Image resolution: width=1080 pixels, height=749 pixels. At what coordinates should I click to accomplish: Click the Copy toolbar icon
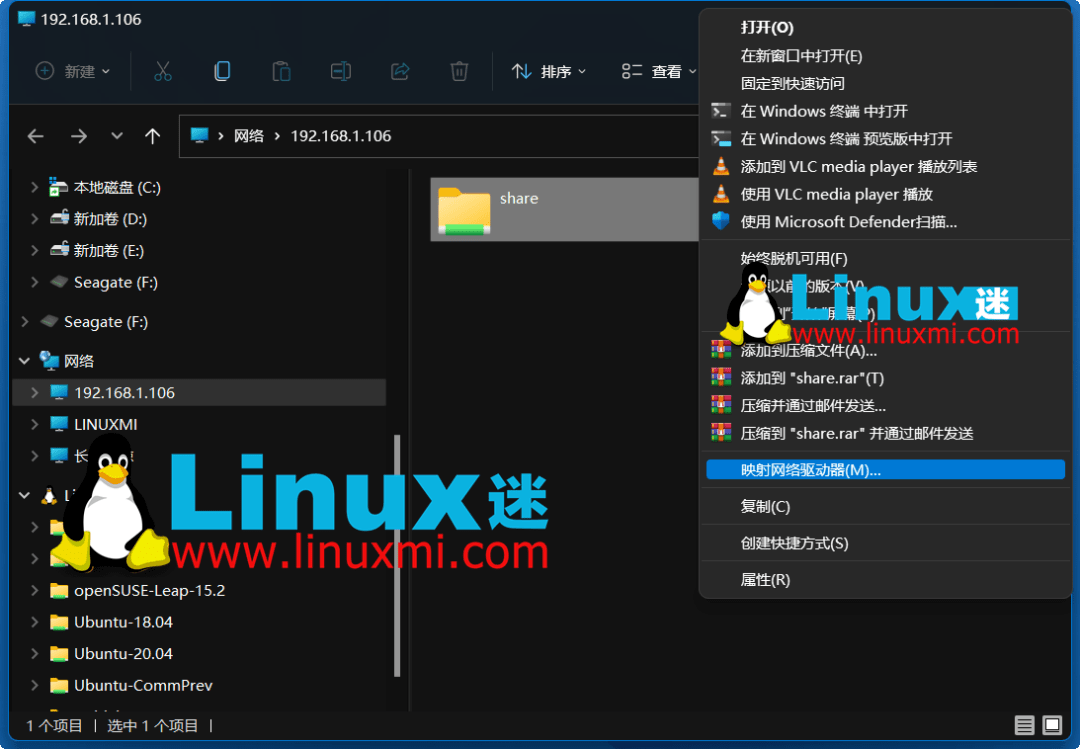coord(222,71)
